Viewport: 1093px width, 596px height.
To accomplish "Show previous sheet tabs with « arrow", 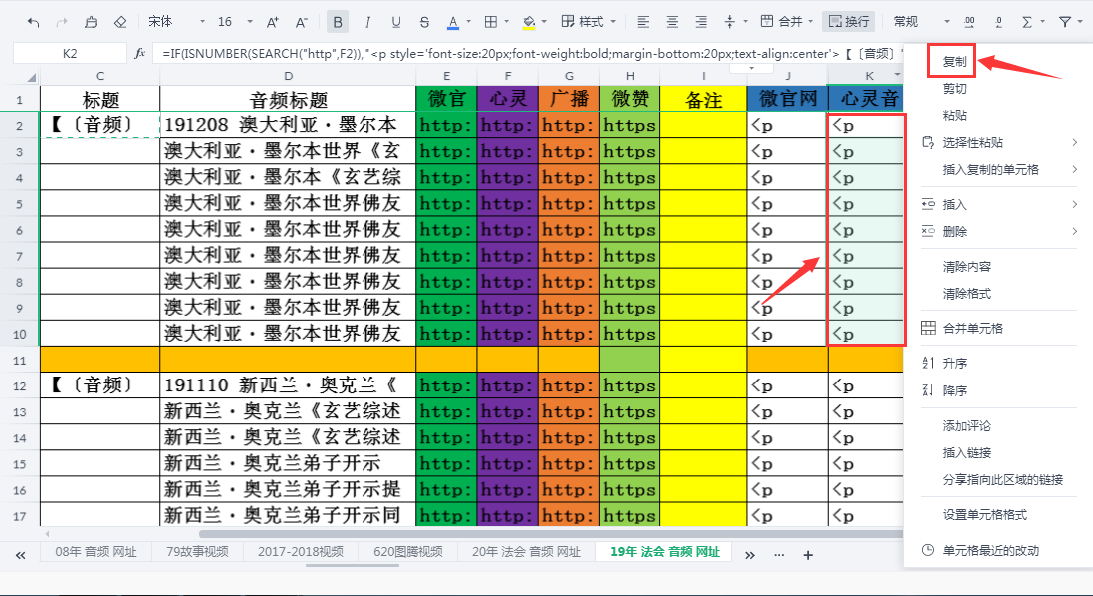I will [x=21, y=555].
